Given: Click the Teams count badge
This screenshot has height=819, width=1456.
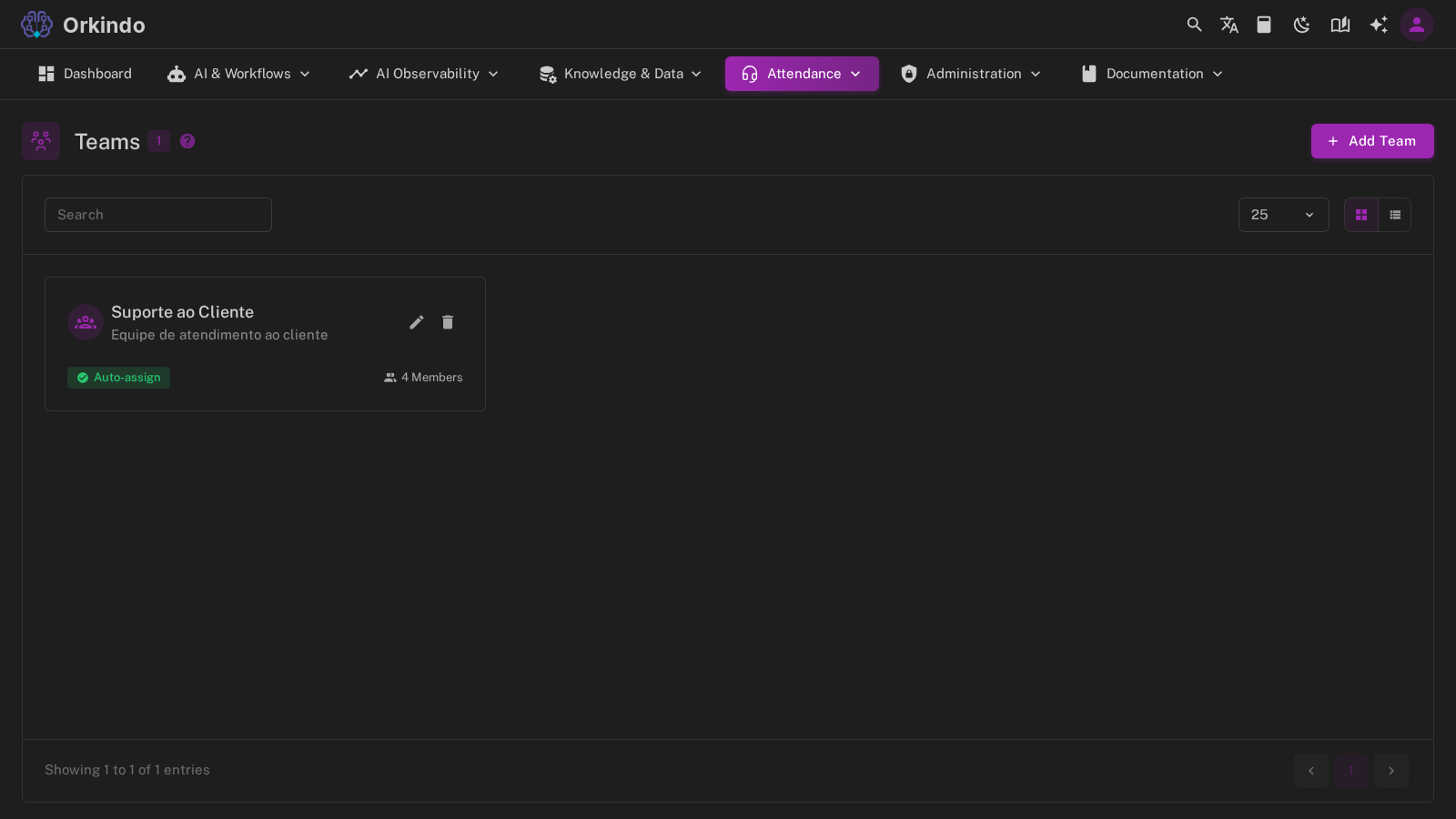Looking at the screenshot, I should click(158, 141).
